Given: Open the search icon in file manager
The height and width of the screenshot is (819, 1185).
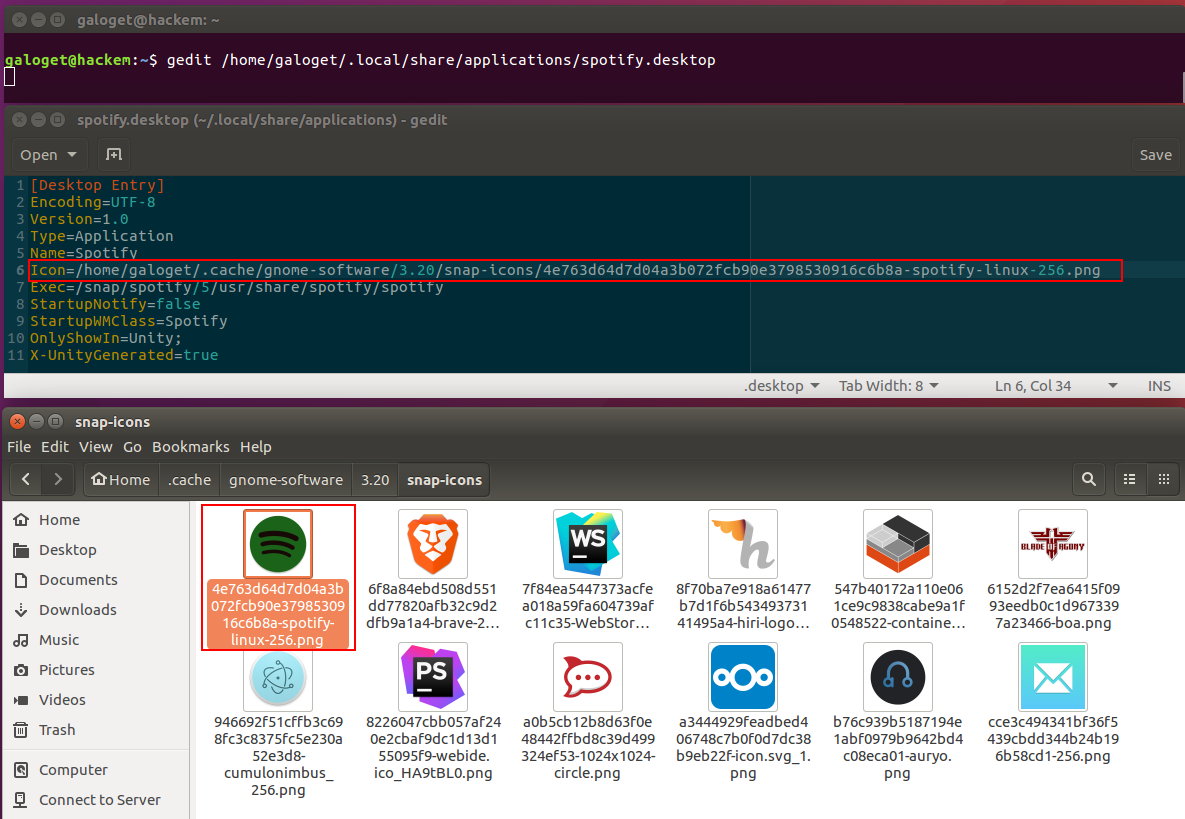Looking at the screenshot, I should tap(1089, 479).
